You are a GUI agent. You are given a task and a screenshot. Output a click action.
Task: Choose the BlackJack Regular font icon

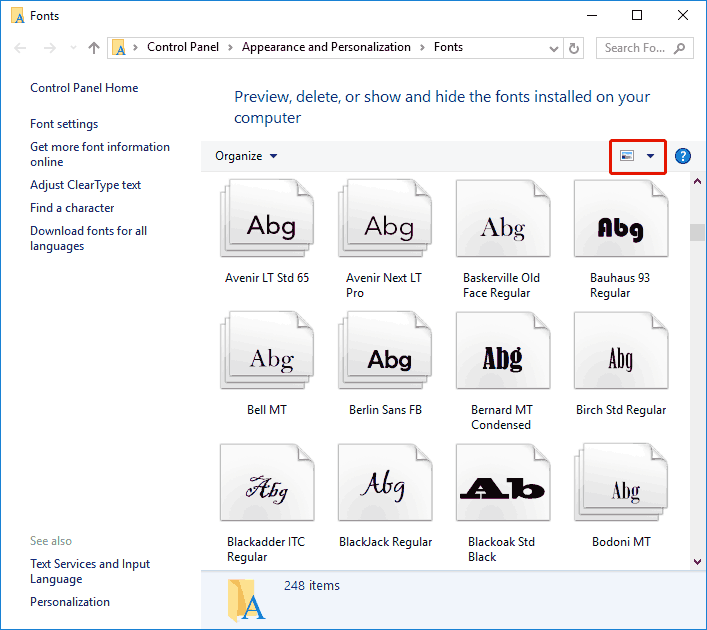click(x=385, y=482)
